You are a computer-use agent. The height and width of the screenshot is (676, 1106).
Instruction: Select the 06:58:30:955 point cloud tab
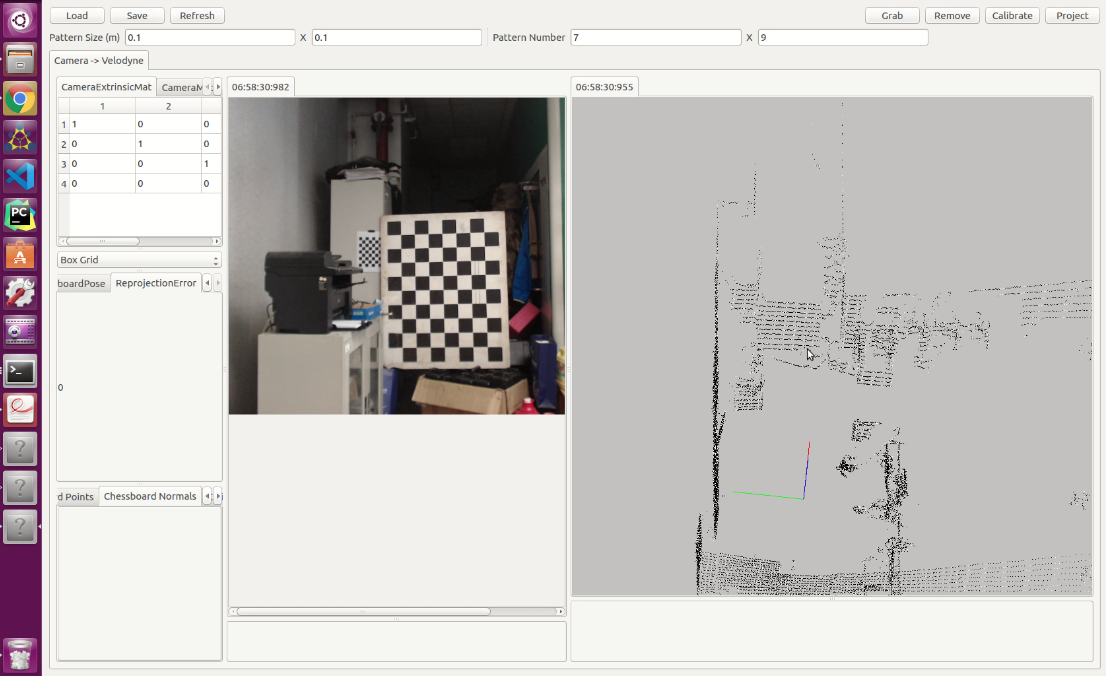[604, 87]
